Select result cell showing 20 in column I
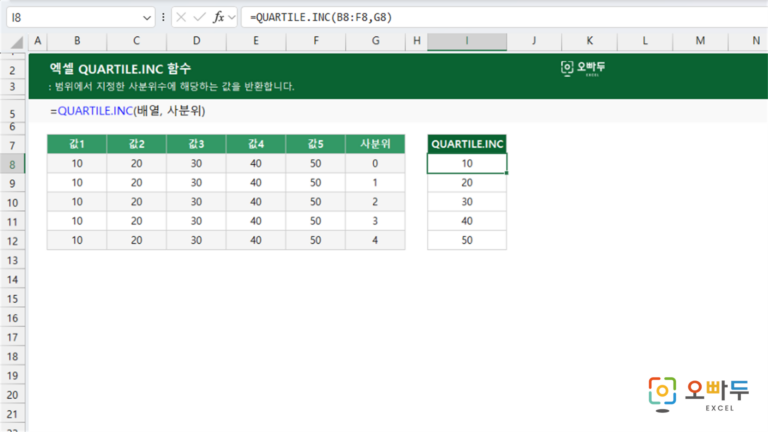Screen dimensions: 768x432 click(x=467, y=183)
